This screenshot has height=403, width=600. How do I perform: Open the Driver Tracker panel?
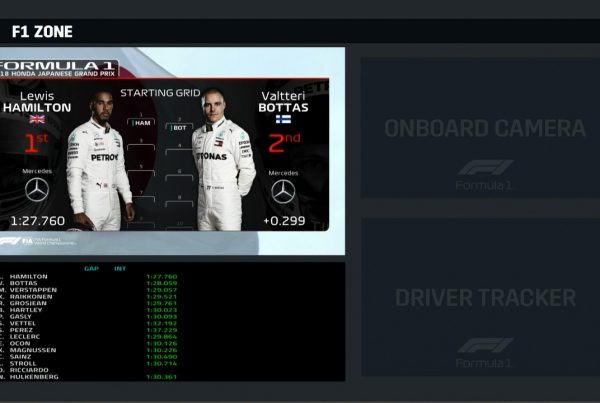(480, 297)
